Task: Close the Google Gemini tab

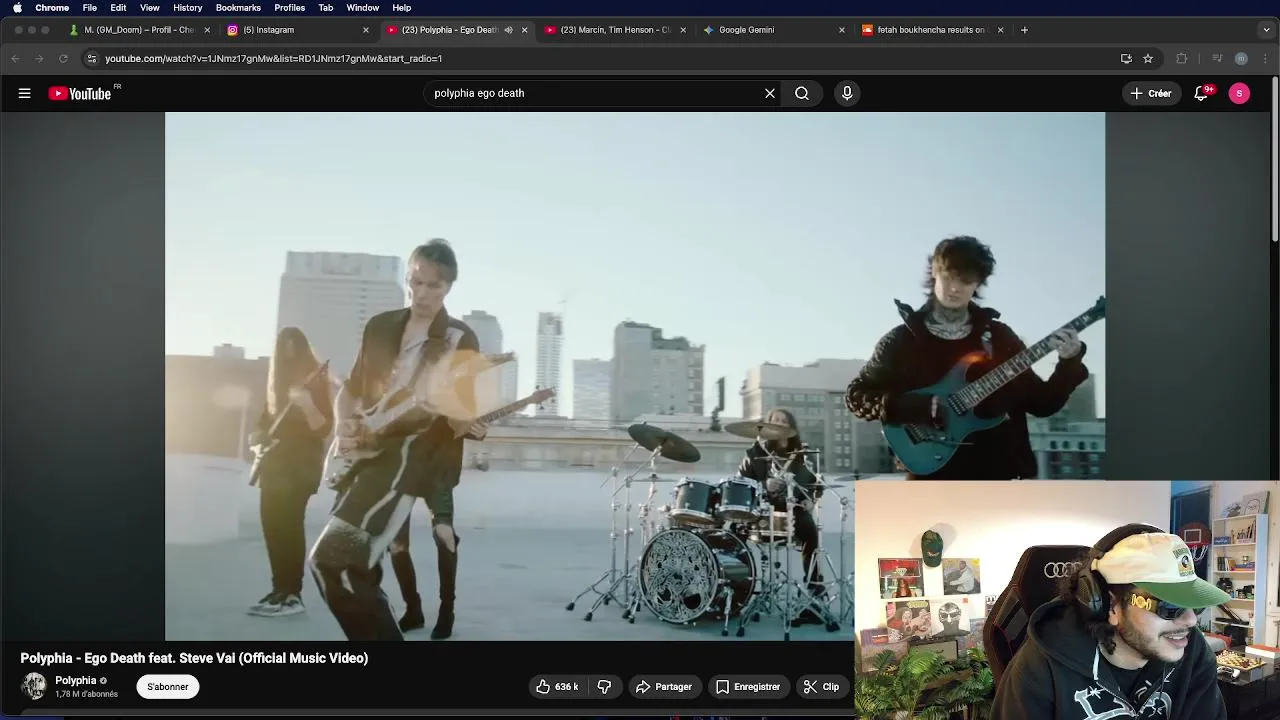Action: click(x=841, y=30)
